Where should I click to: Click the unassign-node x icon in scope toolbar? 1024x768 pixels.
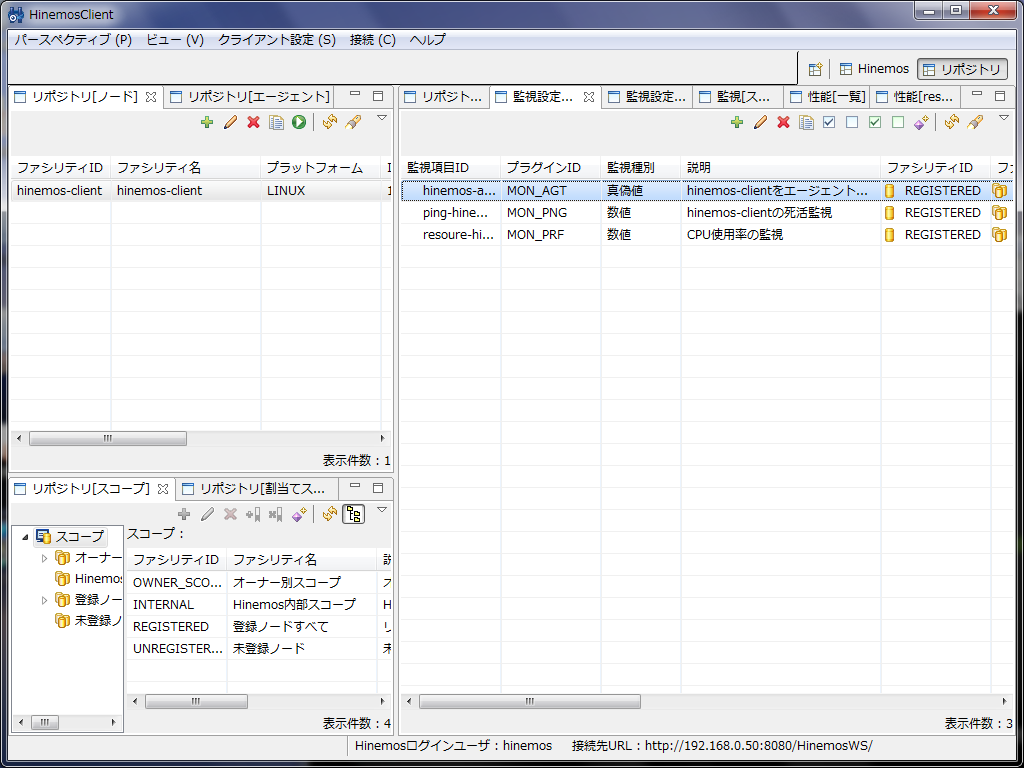pyautogui.click(x=276, y=515)
